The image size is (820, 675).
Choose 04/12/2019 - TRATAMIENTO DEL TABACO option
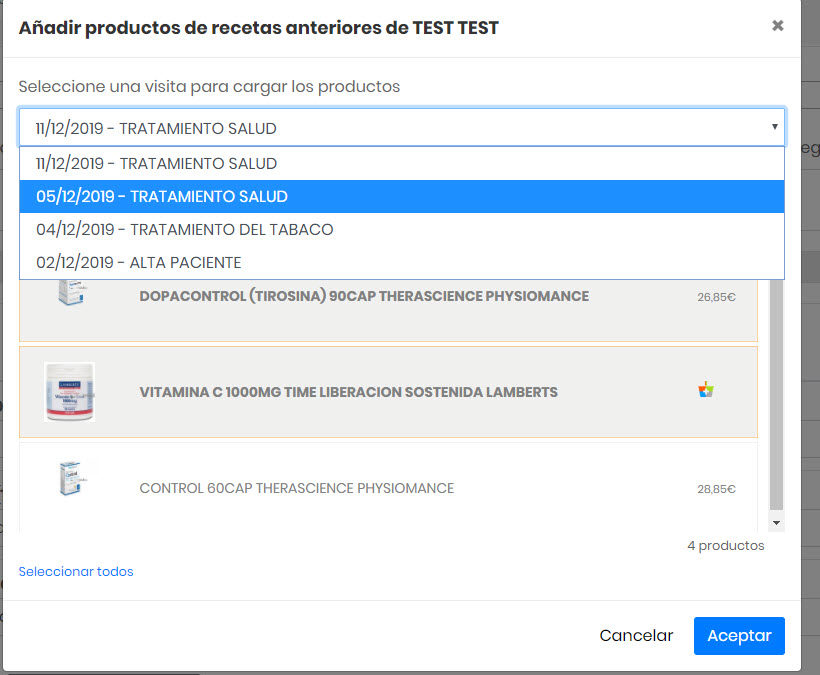(402, 230)
